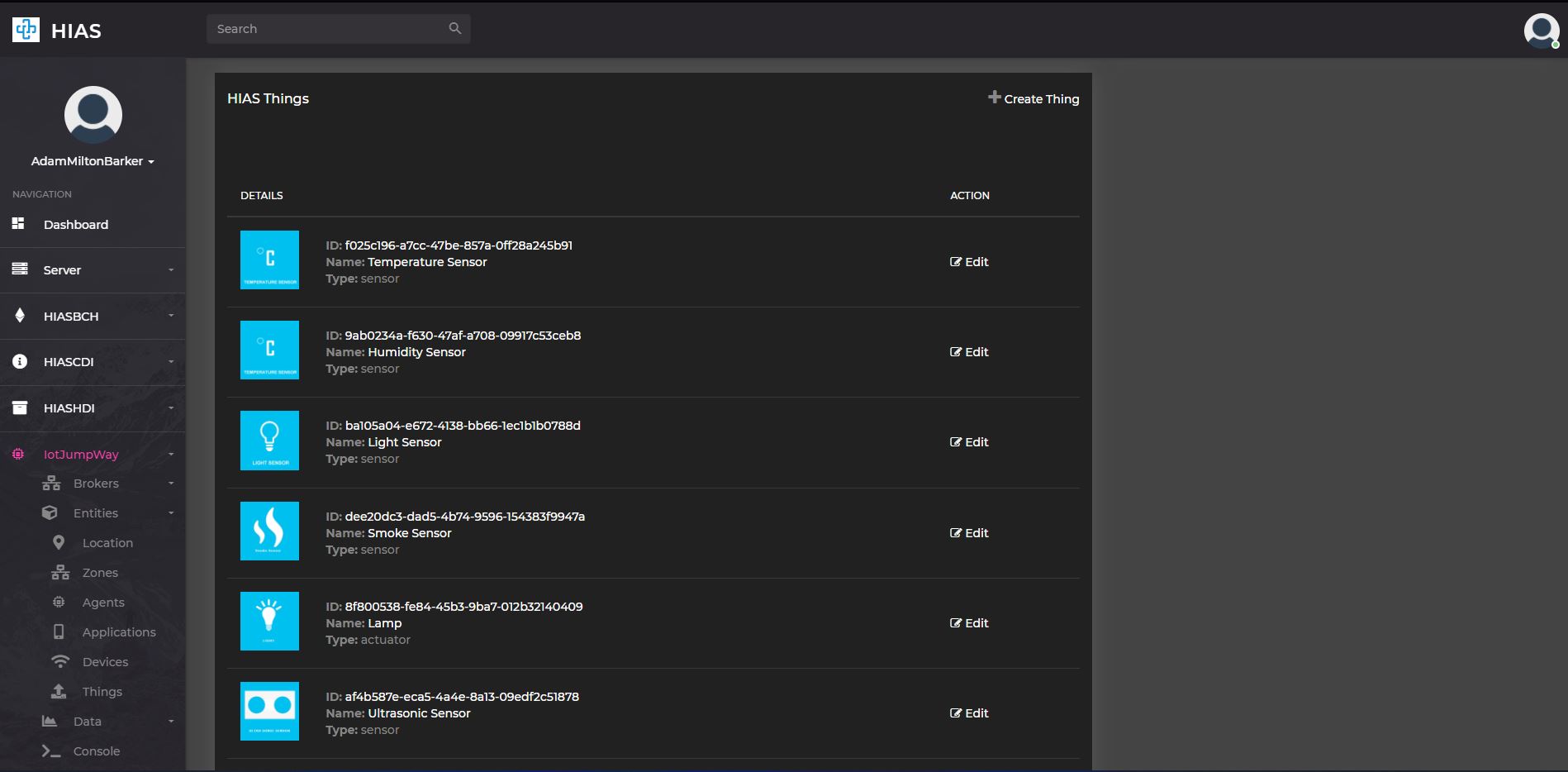Open the Devices menu entry
The height and width of the screenshot is (772, 1568).
105,662
